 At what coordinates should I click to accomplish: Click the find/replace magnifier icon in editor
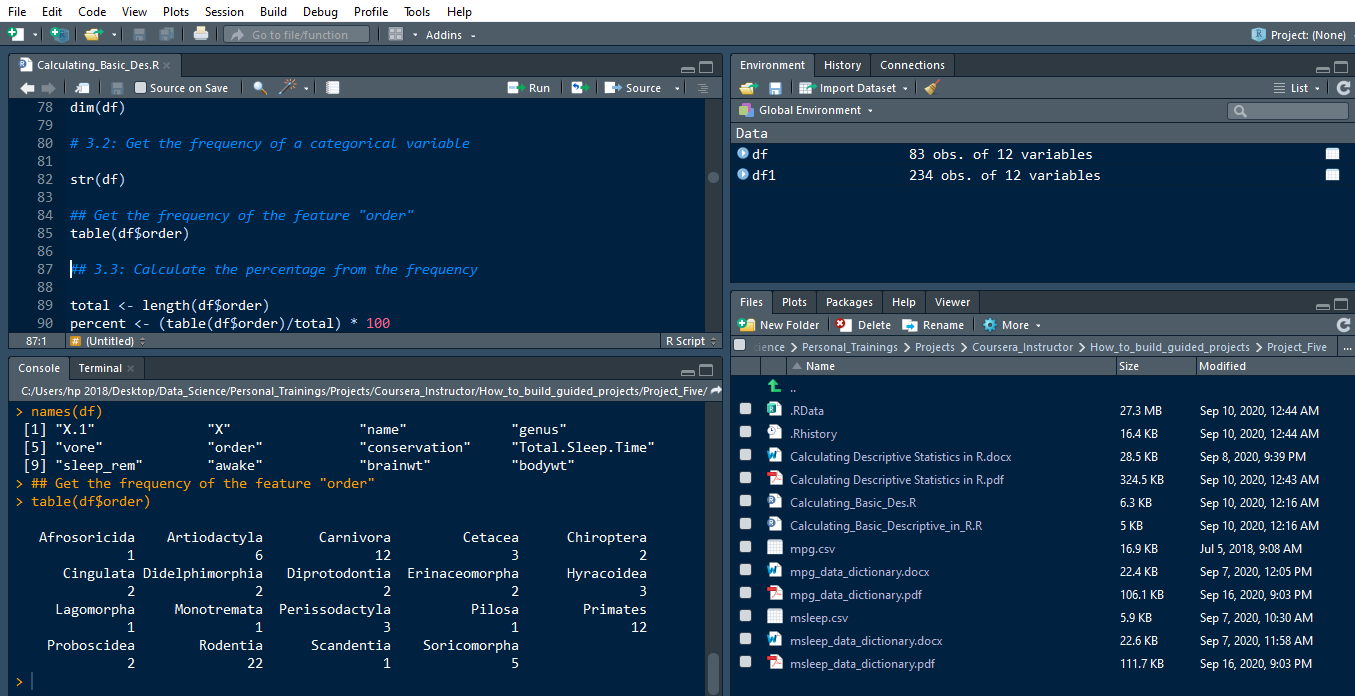point(259,88)
